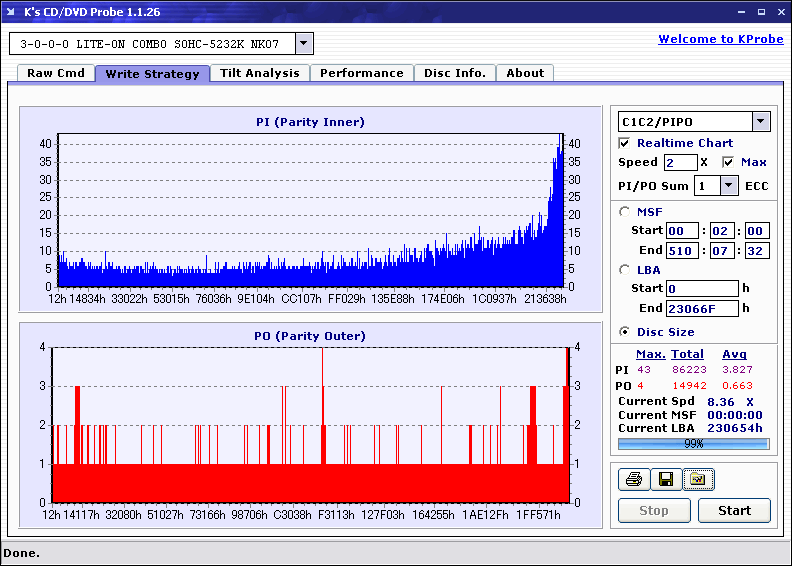Choose the Disc Size radio option

pyautogui.click(x=625, y=332)
